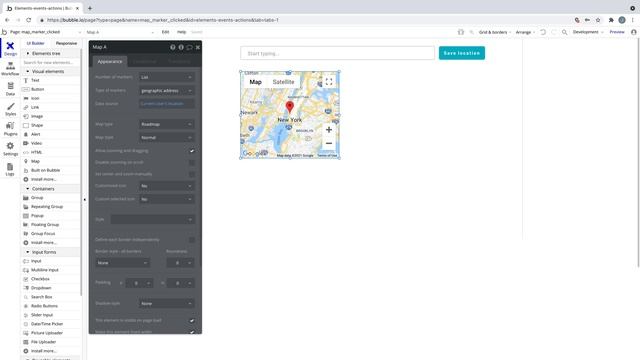Toggle Set center and zoom manually checkbox
This screenshot has height=360, width=640.
pos(191,174)
